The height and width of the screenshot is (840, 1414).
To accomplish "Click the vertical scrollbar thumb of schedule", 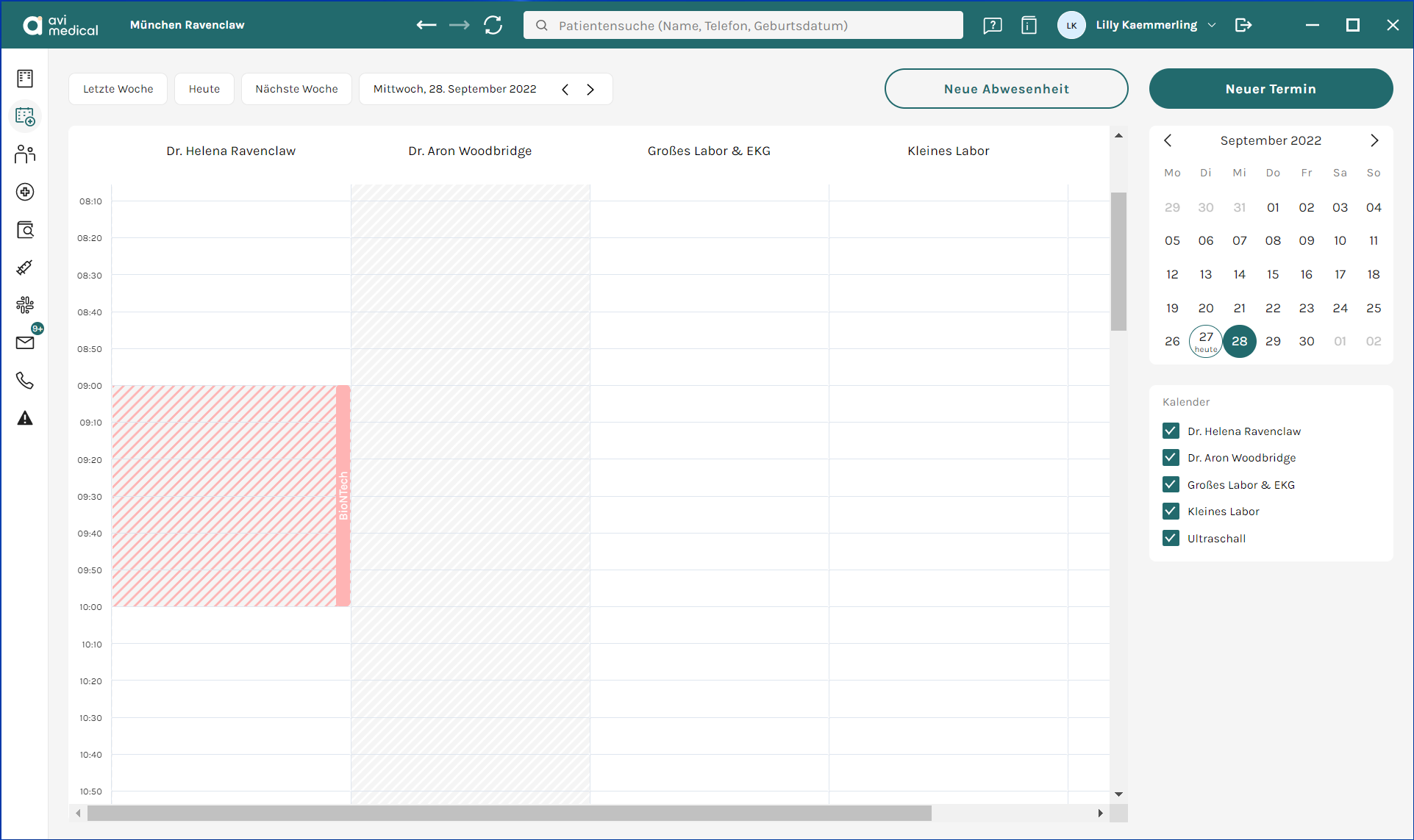I will pos(1118,261).
